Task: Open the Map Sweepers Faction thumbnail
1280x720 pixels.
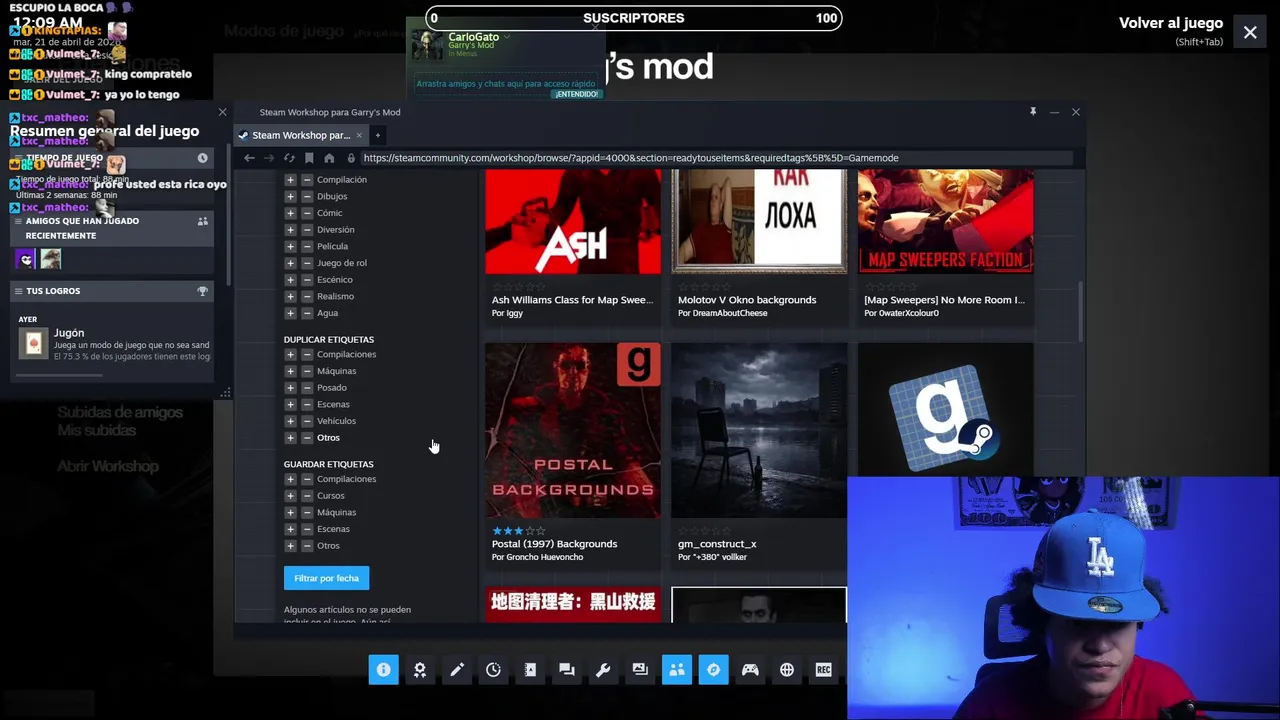Action: [945, 221]
